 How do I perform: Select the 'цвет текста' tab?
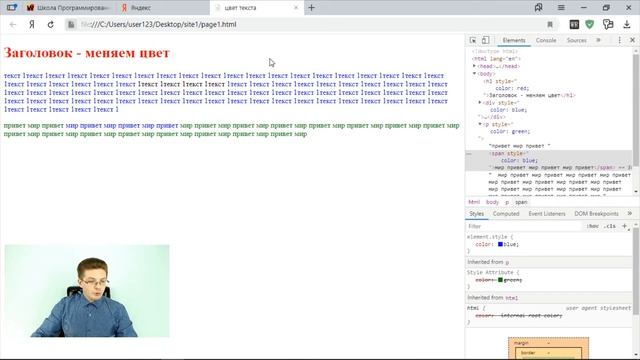tap(256, 8)
